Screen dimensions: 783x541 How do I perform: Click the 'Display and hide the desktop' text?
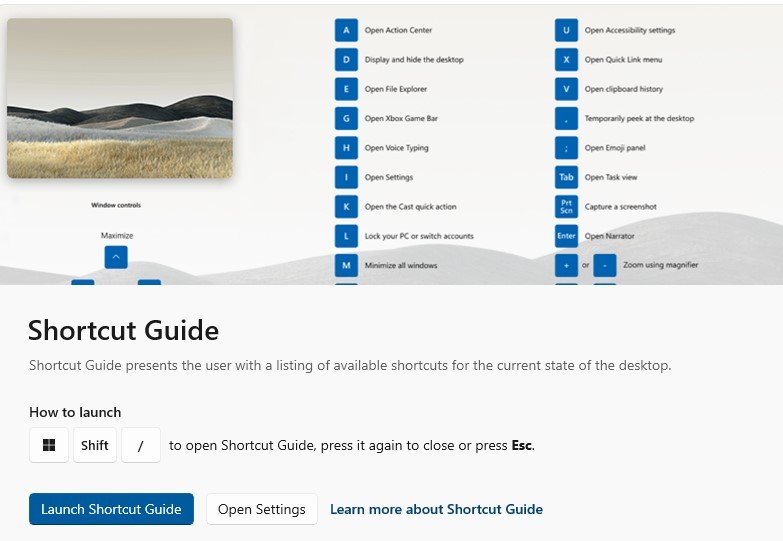click(x=414, y=59)
